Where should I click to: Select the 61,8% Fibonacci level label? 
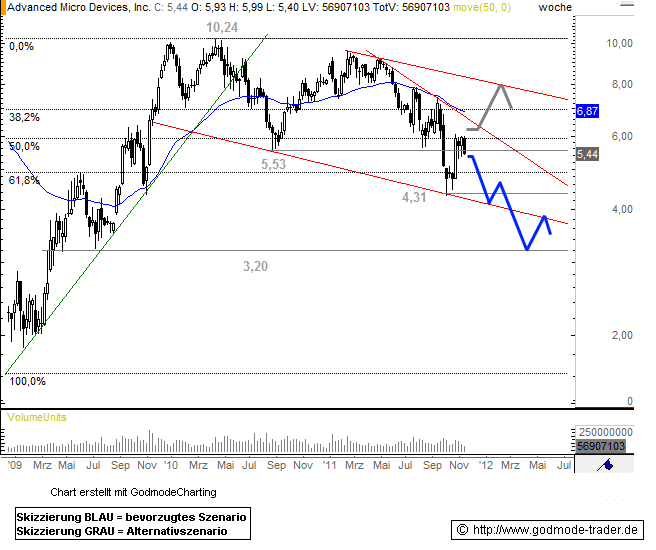23,180
